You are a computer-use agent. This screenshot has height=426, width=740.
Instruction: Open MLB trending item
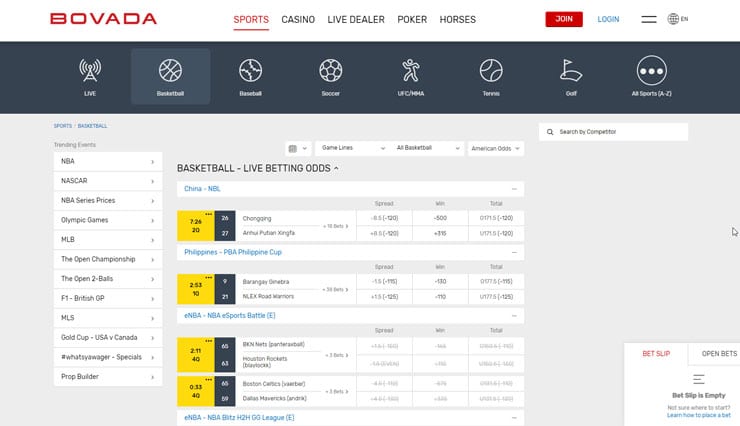[x=108, y=240]
